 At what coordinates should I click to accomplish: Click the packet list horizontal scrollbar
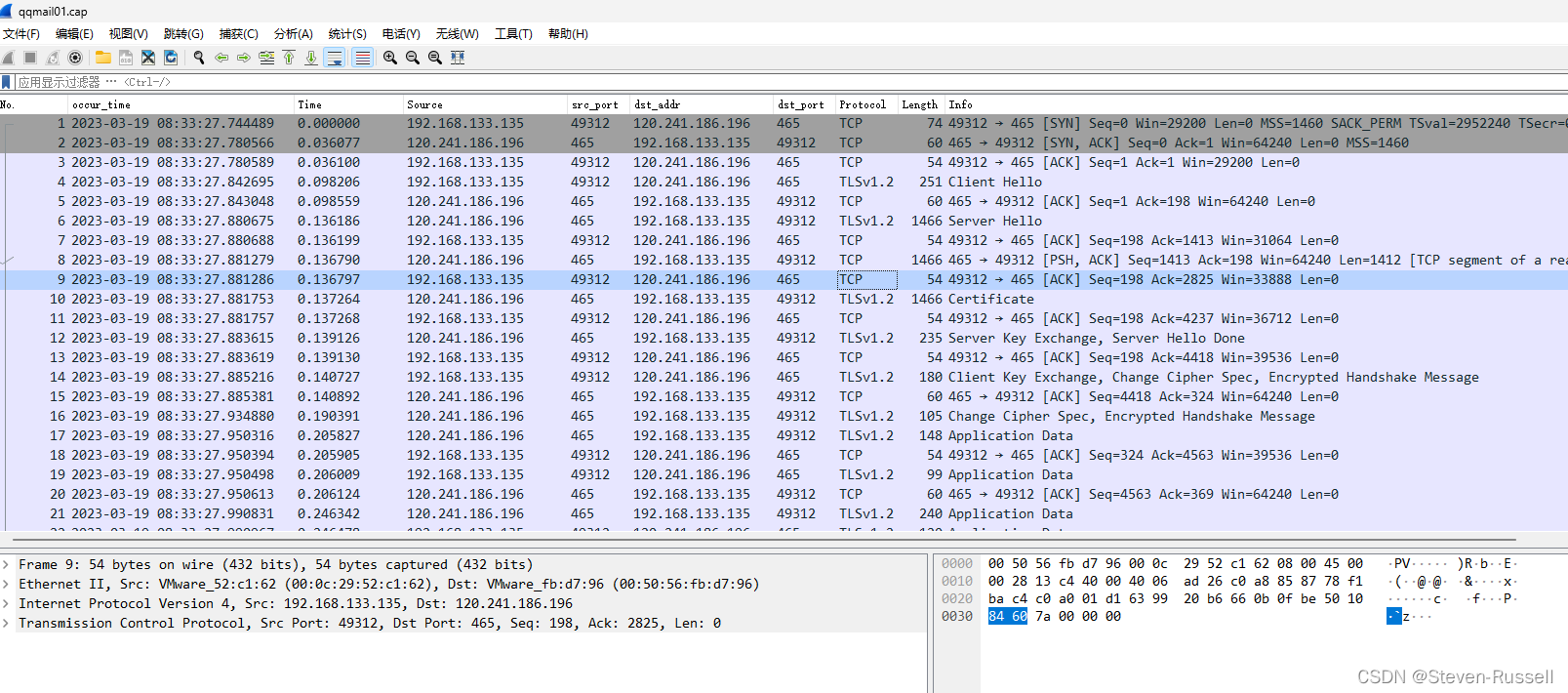tap(766, 539)
